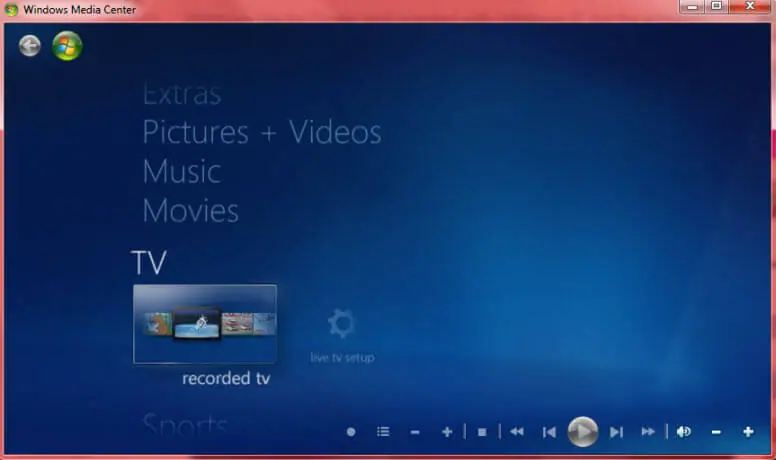Rewind with the double-left arrow button
The width and height of the screenshot is (776, 460).
click(517, 432)
